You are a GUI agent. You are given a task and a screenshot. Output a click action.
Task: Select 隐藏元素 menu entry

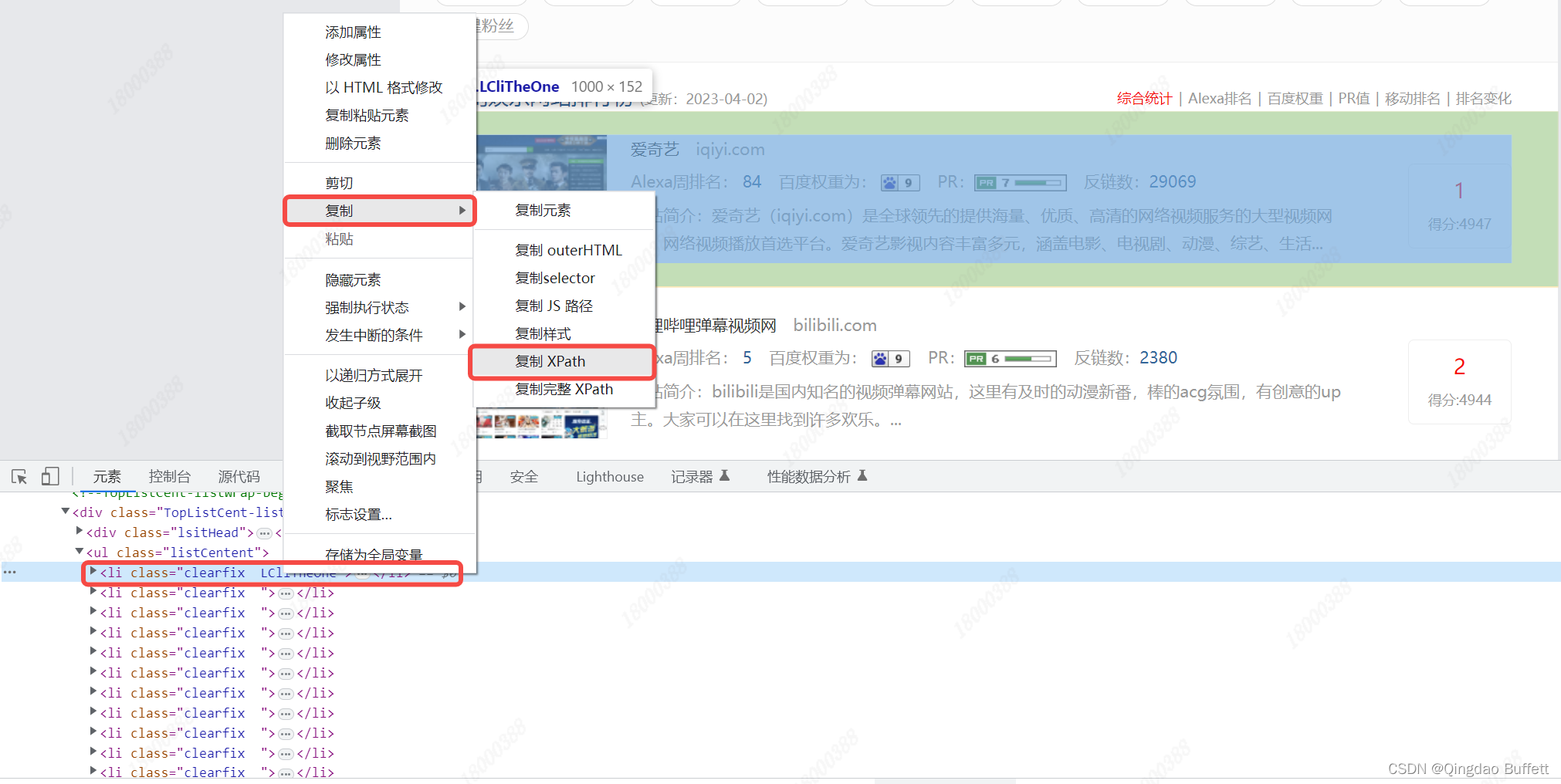380,280
